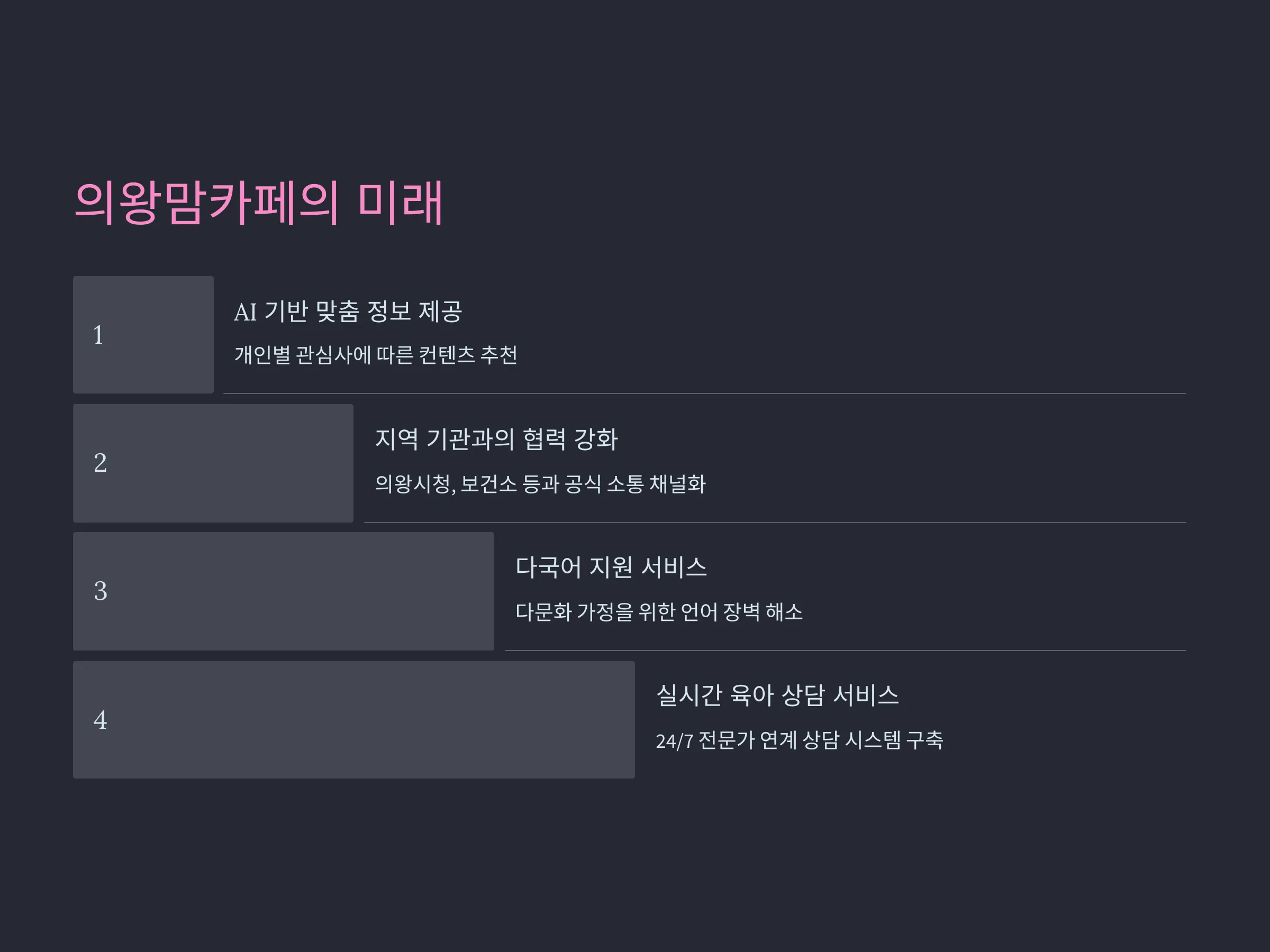
Task: Select the numbered box 3
Action: (284, 591)
